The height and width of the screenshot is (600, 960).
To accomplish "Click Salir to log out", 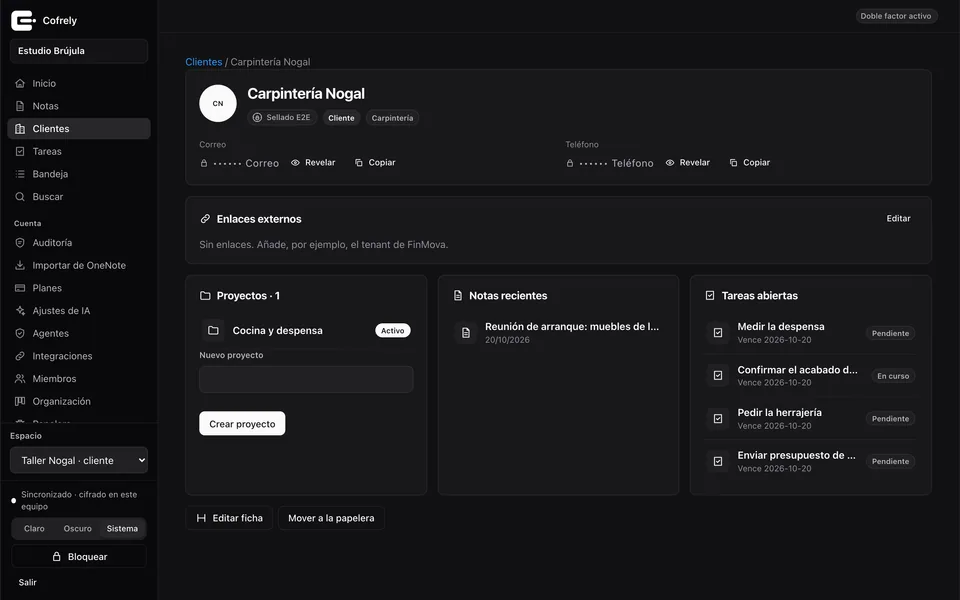I will click(x=28, y=582).
